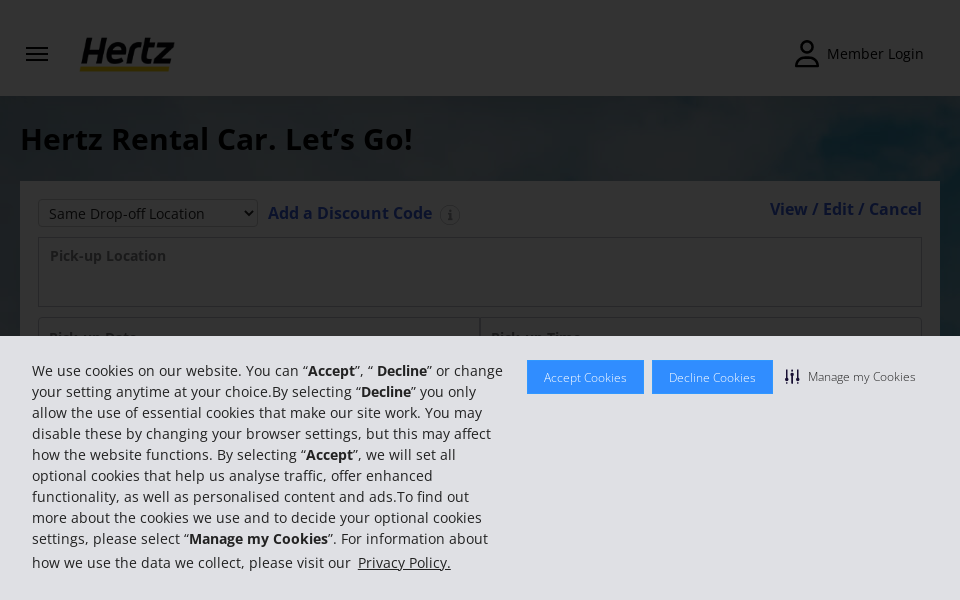The width and height of the screenshot is (960, 600).
Task: Click the Member Login person icon
Action: (x=807, y=53)
